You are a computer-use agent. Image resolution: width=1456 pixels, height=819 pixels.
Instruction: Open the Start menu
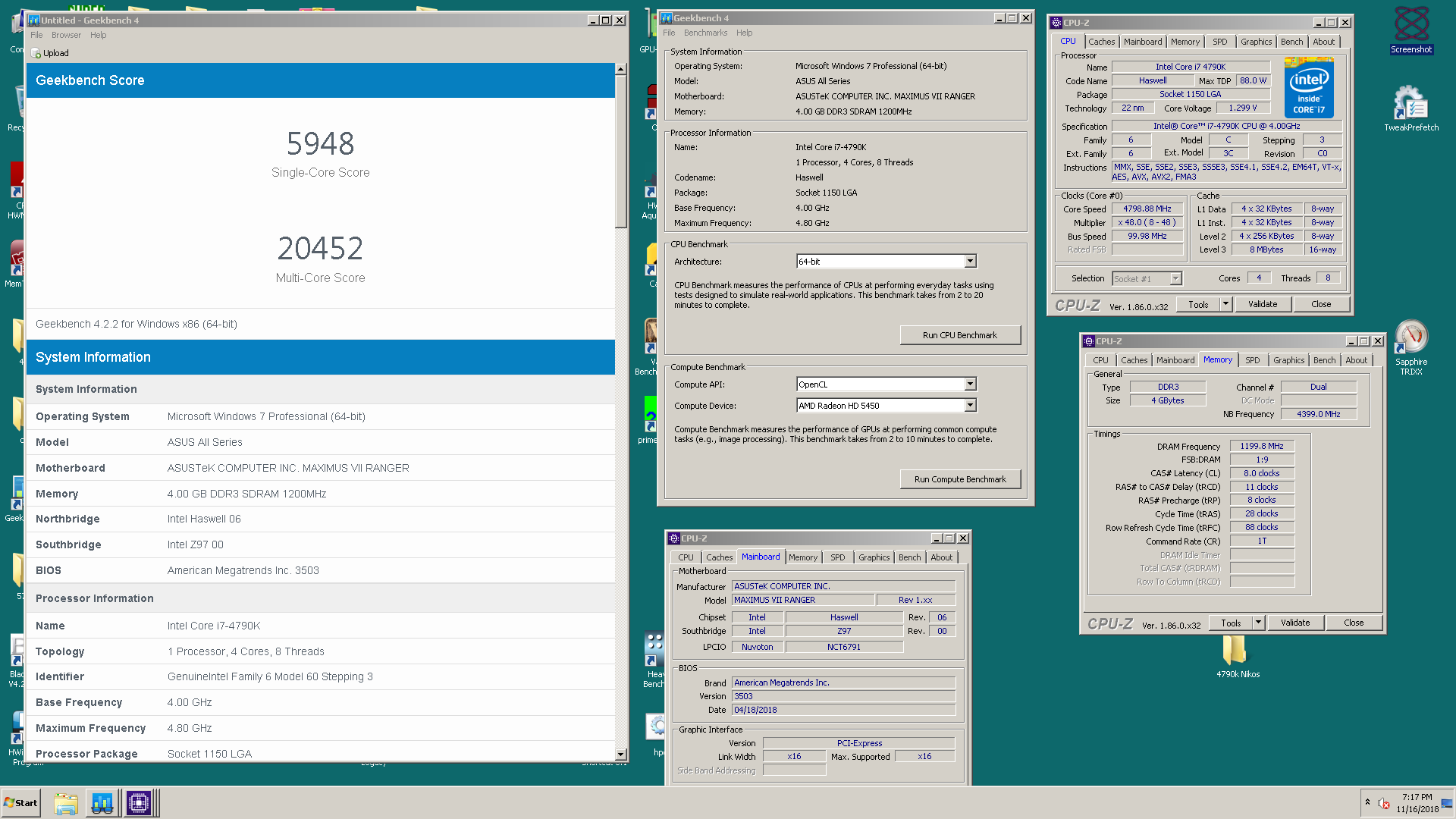[x=20, y=803]
